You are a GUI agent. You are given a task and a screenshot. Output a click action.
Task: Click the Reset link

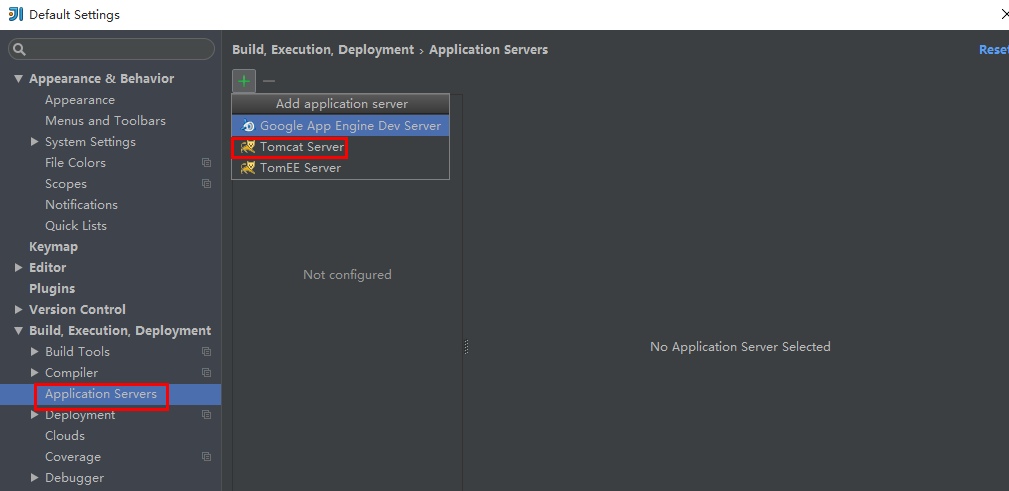(994, 50)
